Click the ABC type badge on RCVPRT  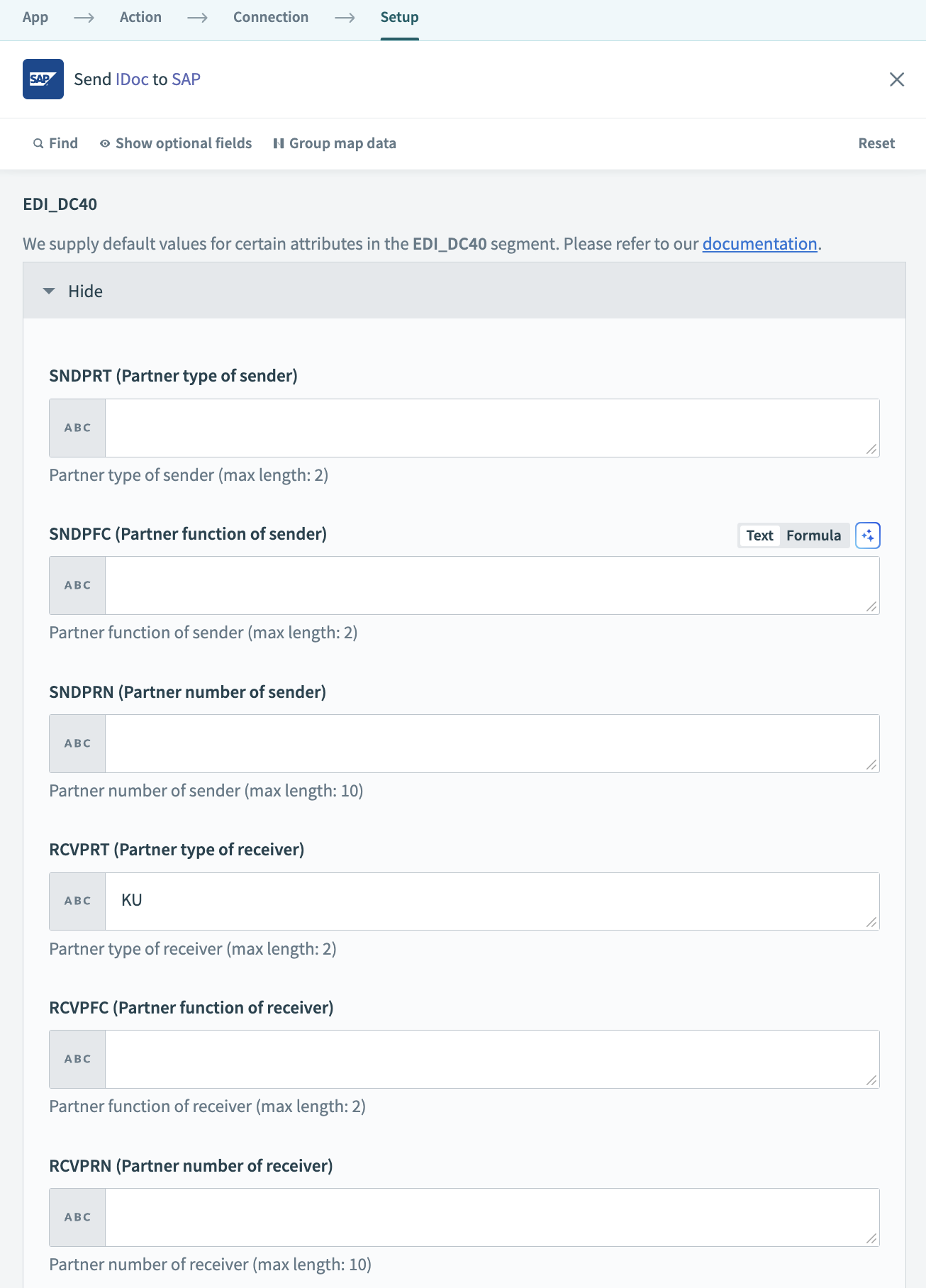(77, 901)
